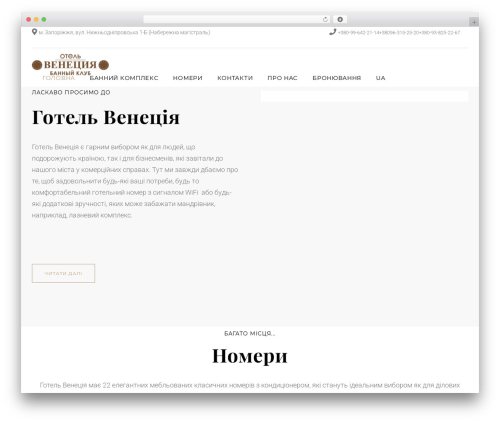Viewport: 500px width, 423px height.
Task: Open the Банний комплекс menu item
Action: (x=124, y=78)
